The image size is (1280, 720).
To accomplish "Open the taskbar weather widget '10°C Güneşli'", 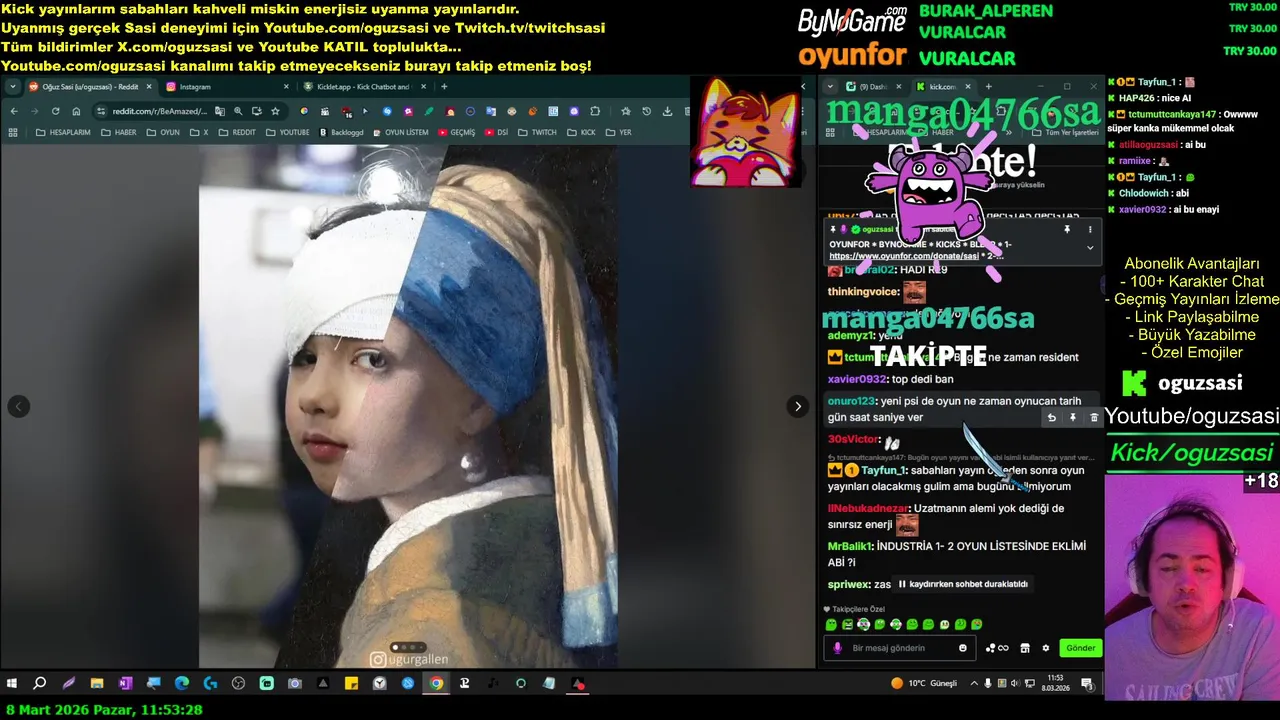I will [924, 684].
